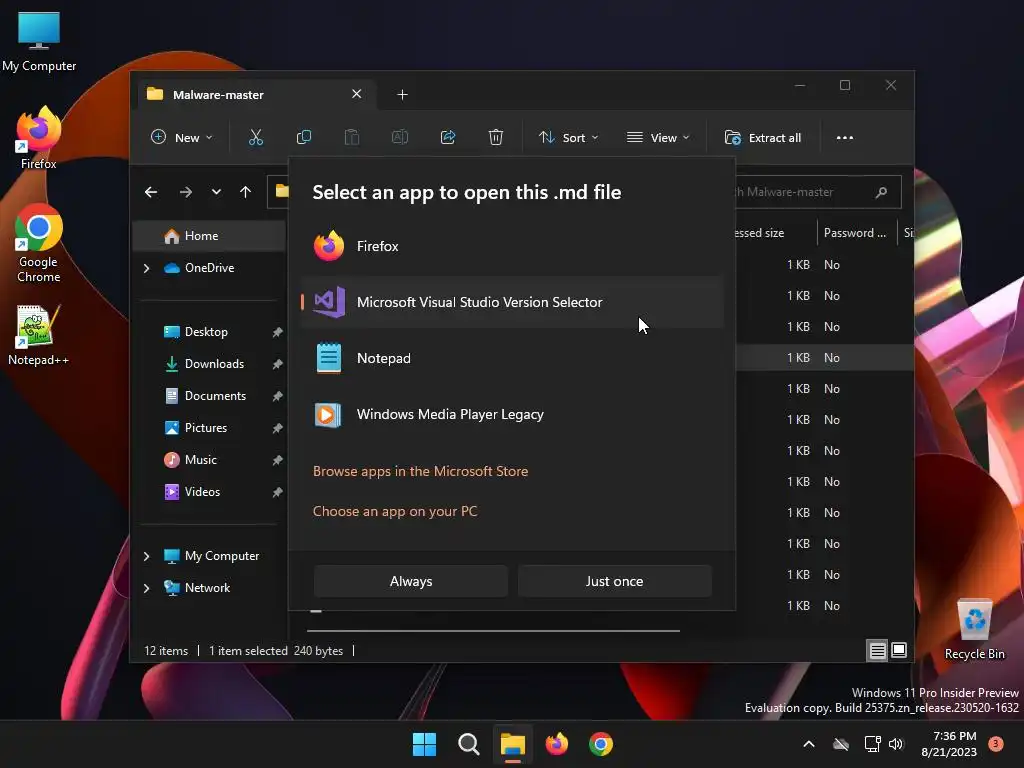Open recent locations chevron dropdown
The height and width of the screenshot is (768, 1024).
pyautogui.click(x=216, y=192)
